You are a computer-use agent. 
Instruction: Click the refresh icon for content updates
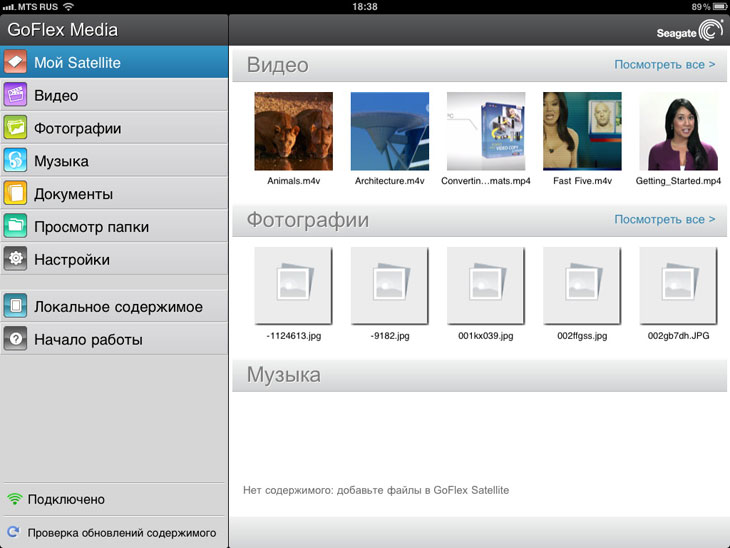[x=14, y=533]
